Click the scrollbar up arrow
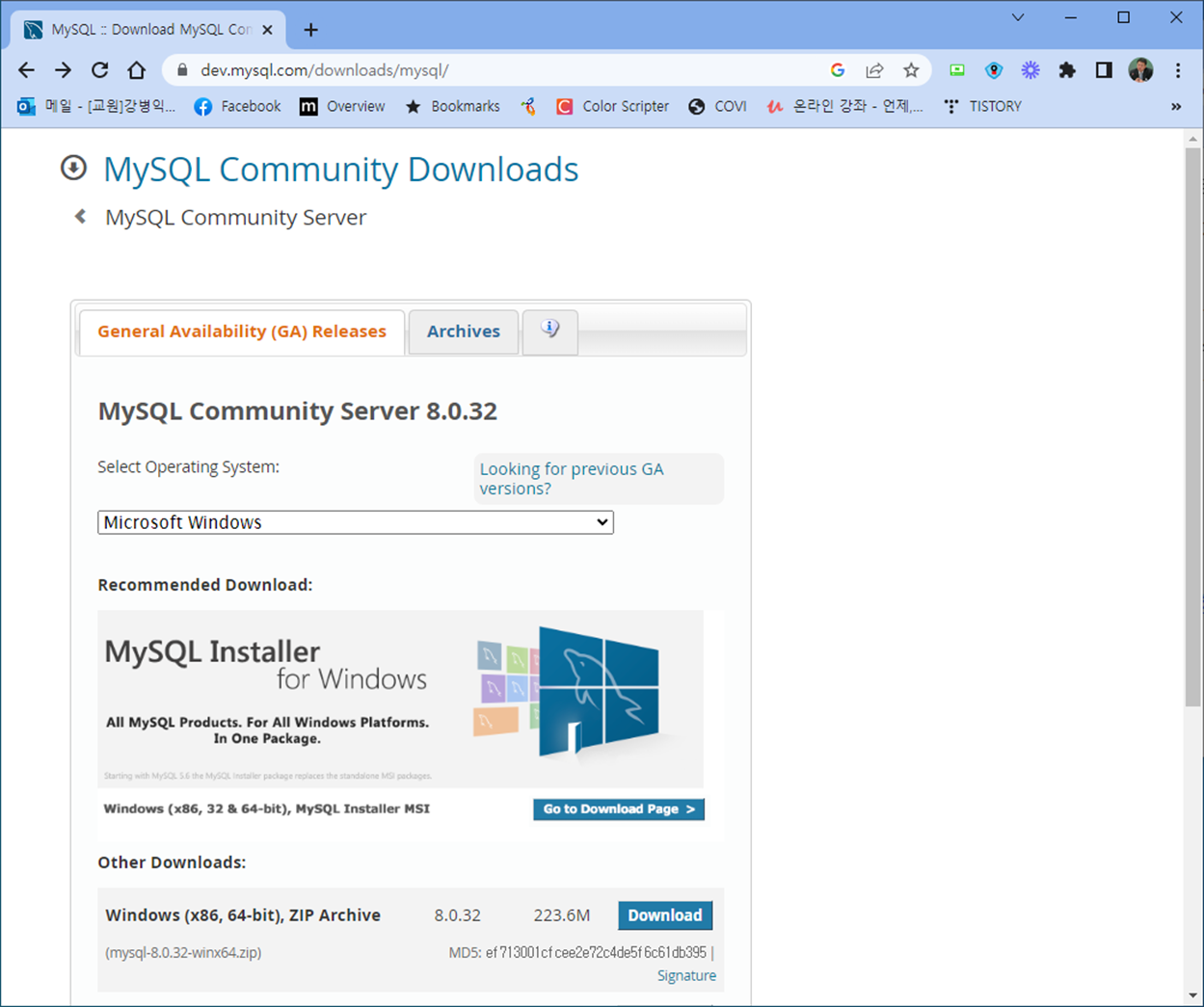The height and width of the screenshot is (1007, 1204). click(1192, 139)
